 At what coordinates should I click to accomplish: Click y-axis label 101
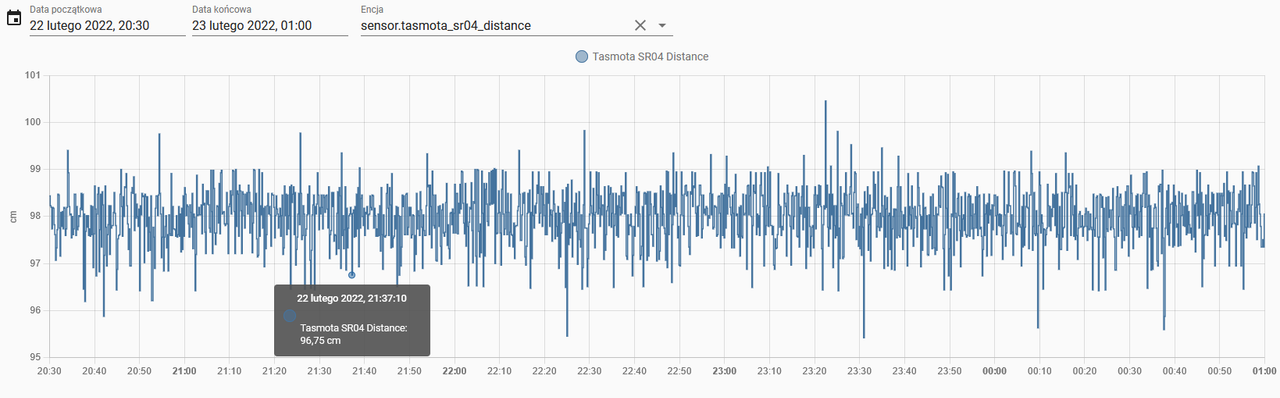[32, 75]
